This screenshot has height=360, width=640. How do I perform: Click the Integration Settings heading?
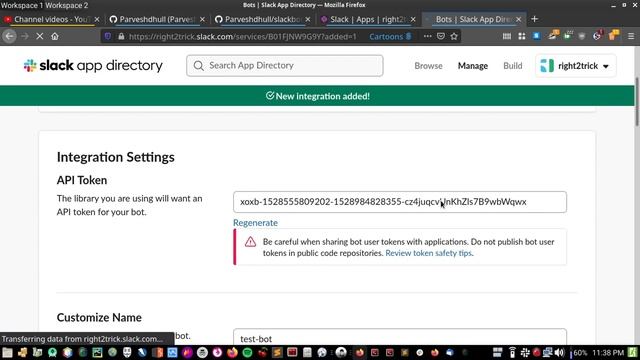(x=116, y=157)
